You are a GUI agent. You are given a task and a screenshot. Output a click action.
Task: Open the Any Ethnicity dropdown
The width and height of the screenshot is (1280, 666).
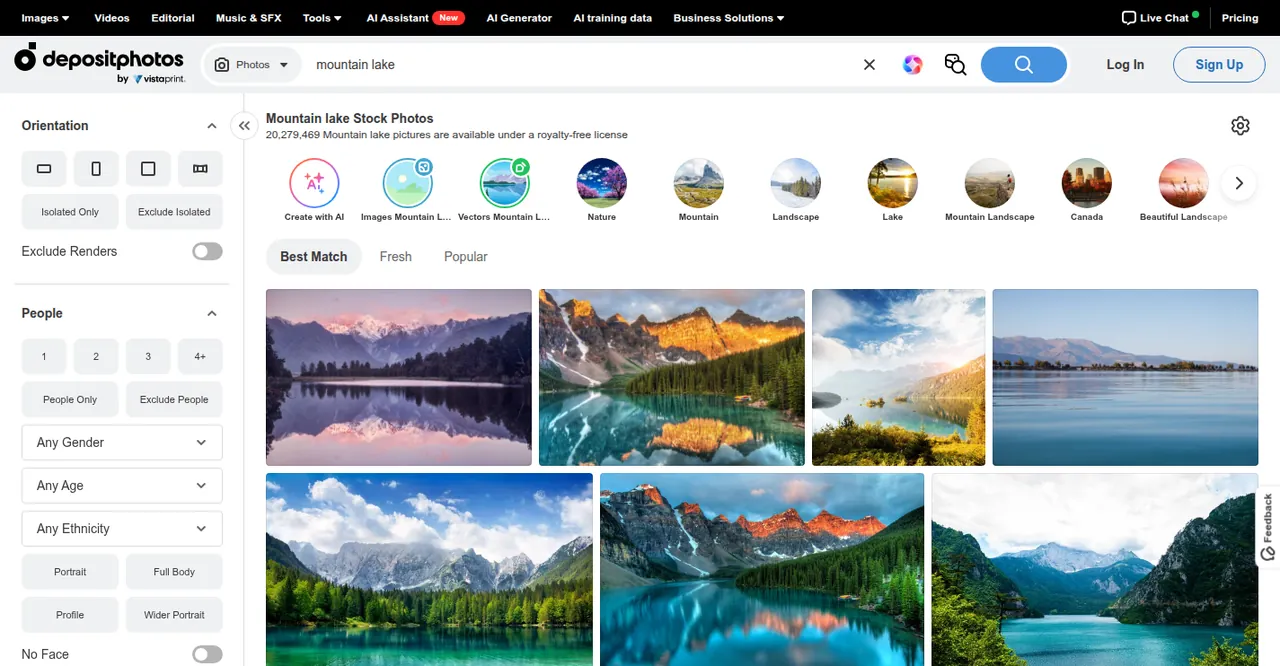[122, 528]
